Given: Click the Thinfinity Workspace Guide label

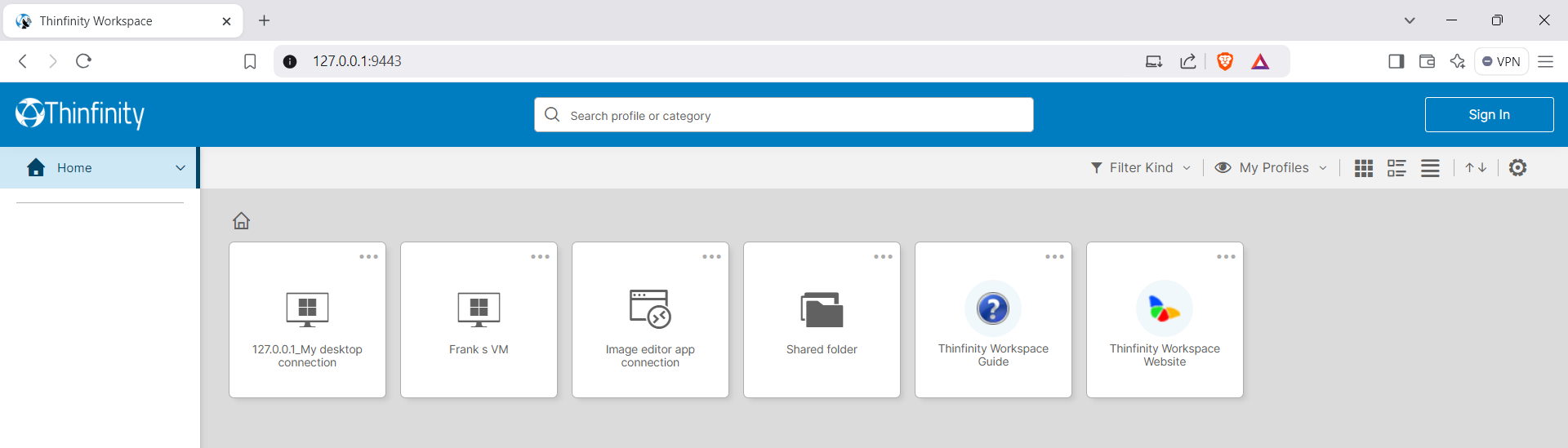Looking at the screenshot, I should coord(993,355).
